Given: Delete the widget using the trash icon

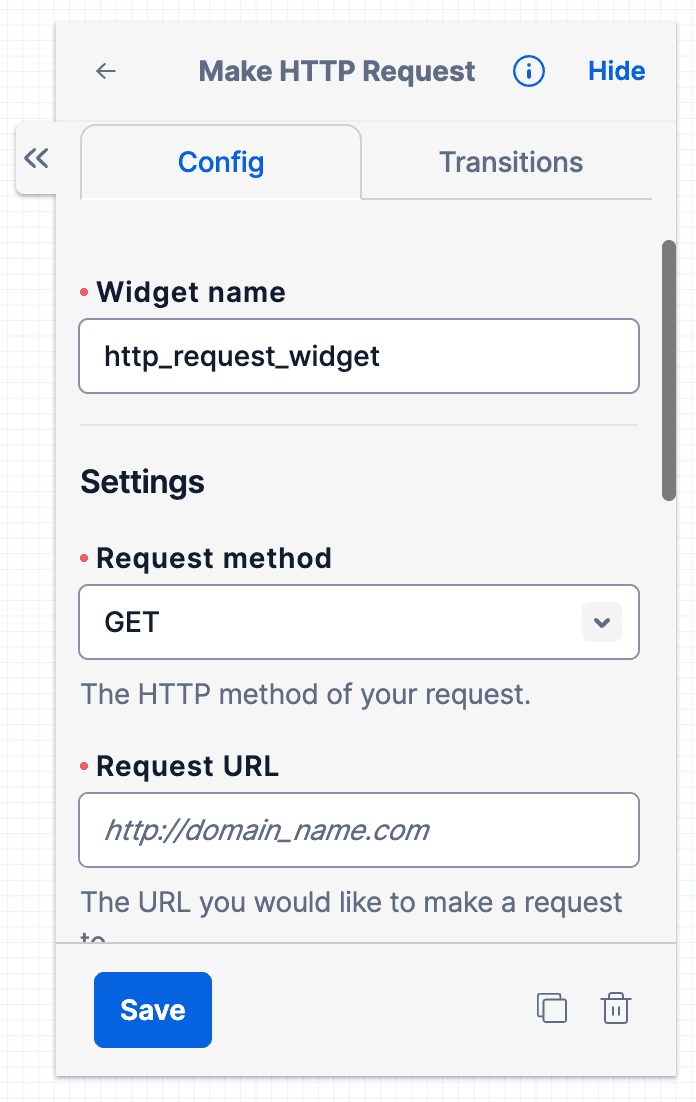Looking at the screenshot, I should pos(615,1008).
